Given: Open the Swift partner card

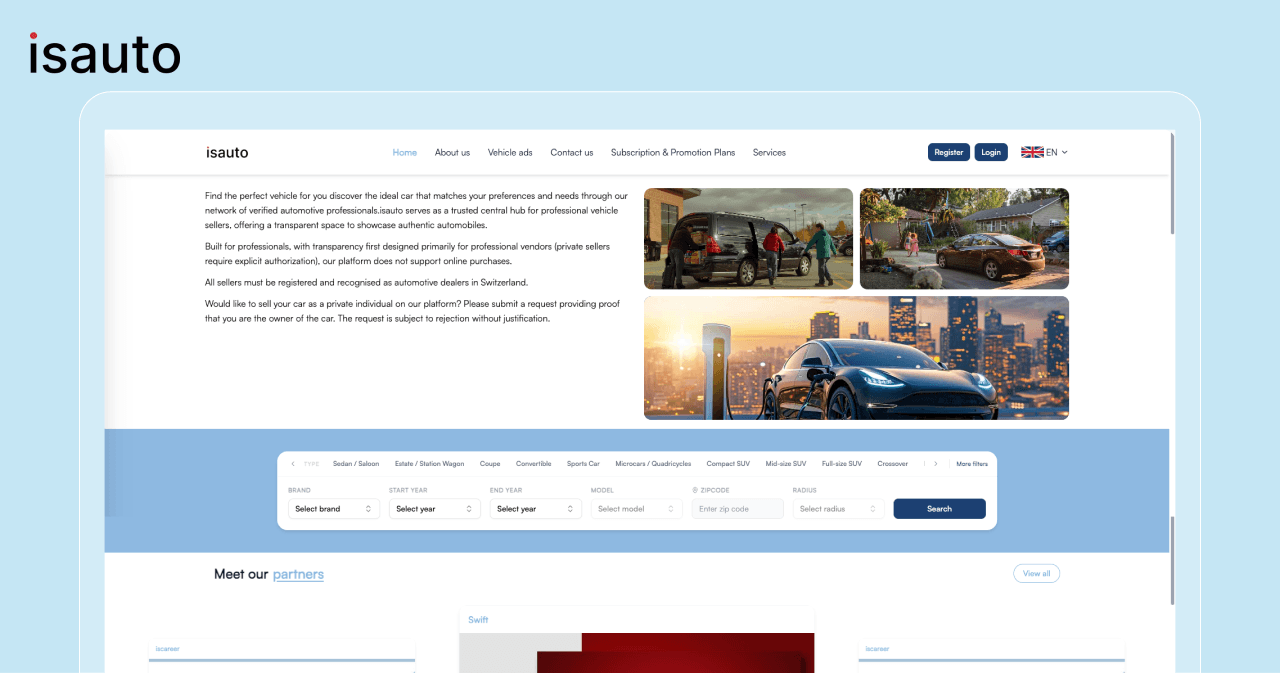Looking at the screenshot, I should (x=637, y=640).
